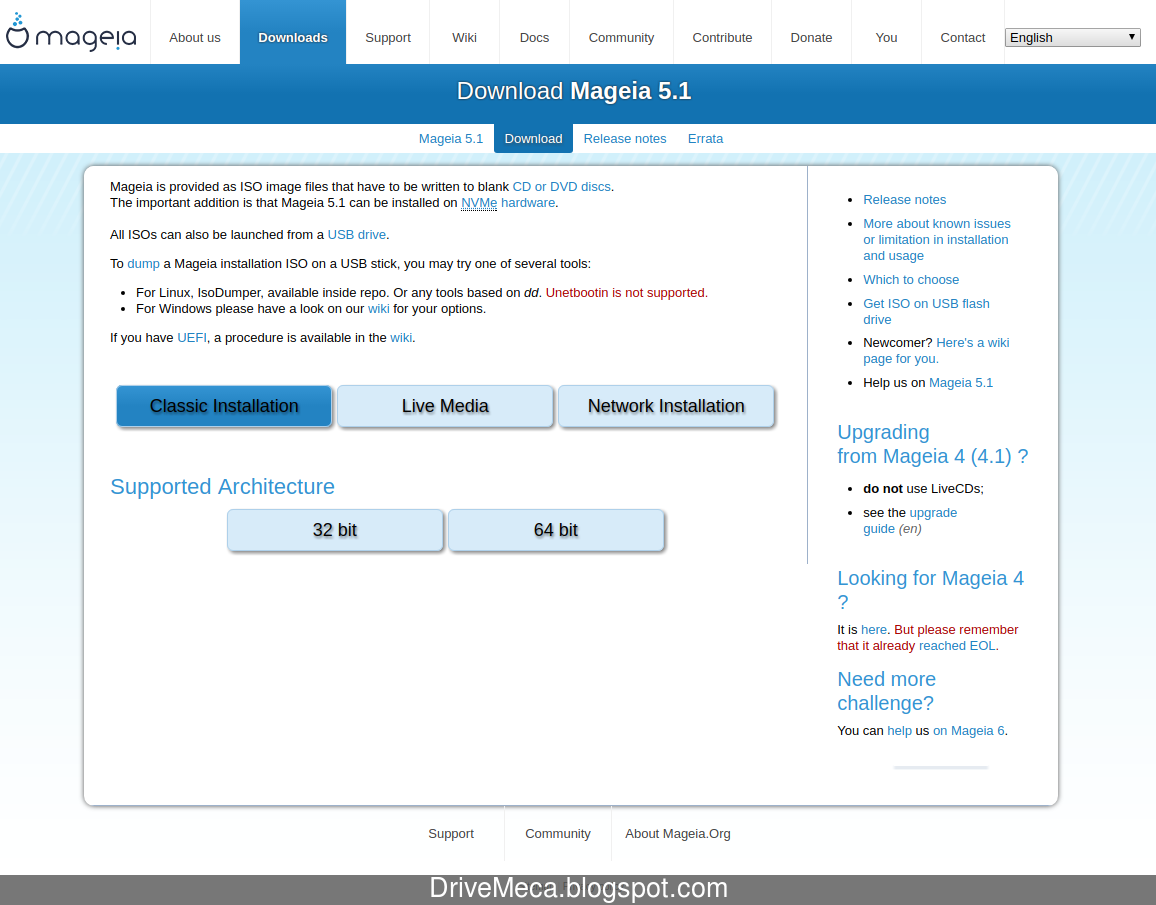Open the English language dropdown
The height and width of the screenshot is (905, 1156).
pos(1072,38)
